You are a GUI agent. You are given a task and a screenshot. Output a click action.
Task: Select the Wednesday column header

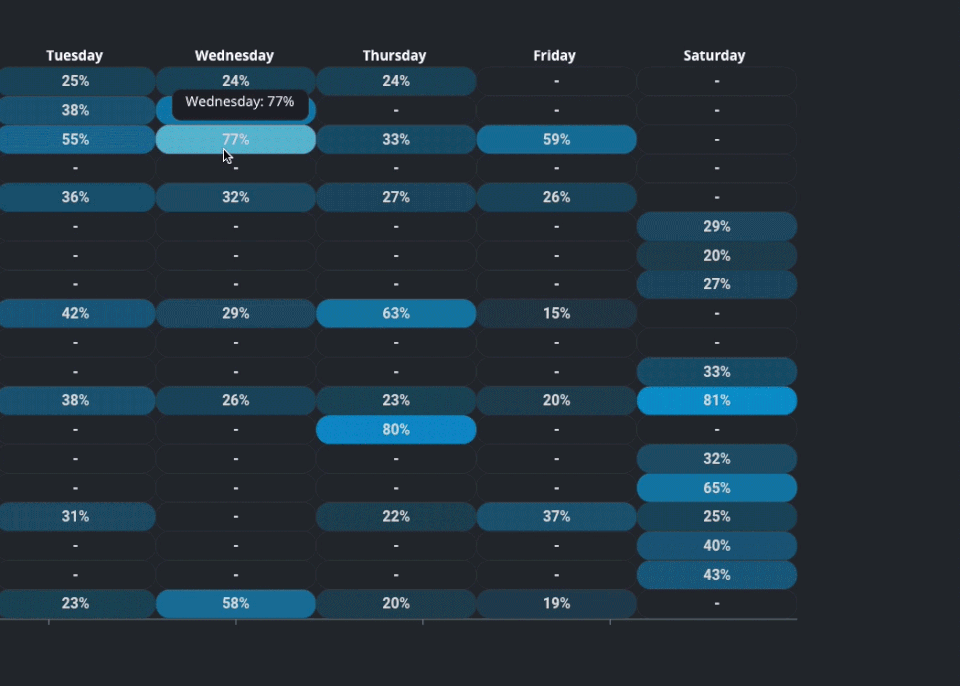click(x=234, y=56)
